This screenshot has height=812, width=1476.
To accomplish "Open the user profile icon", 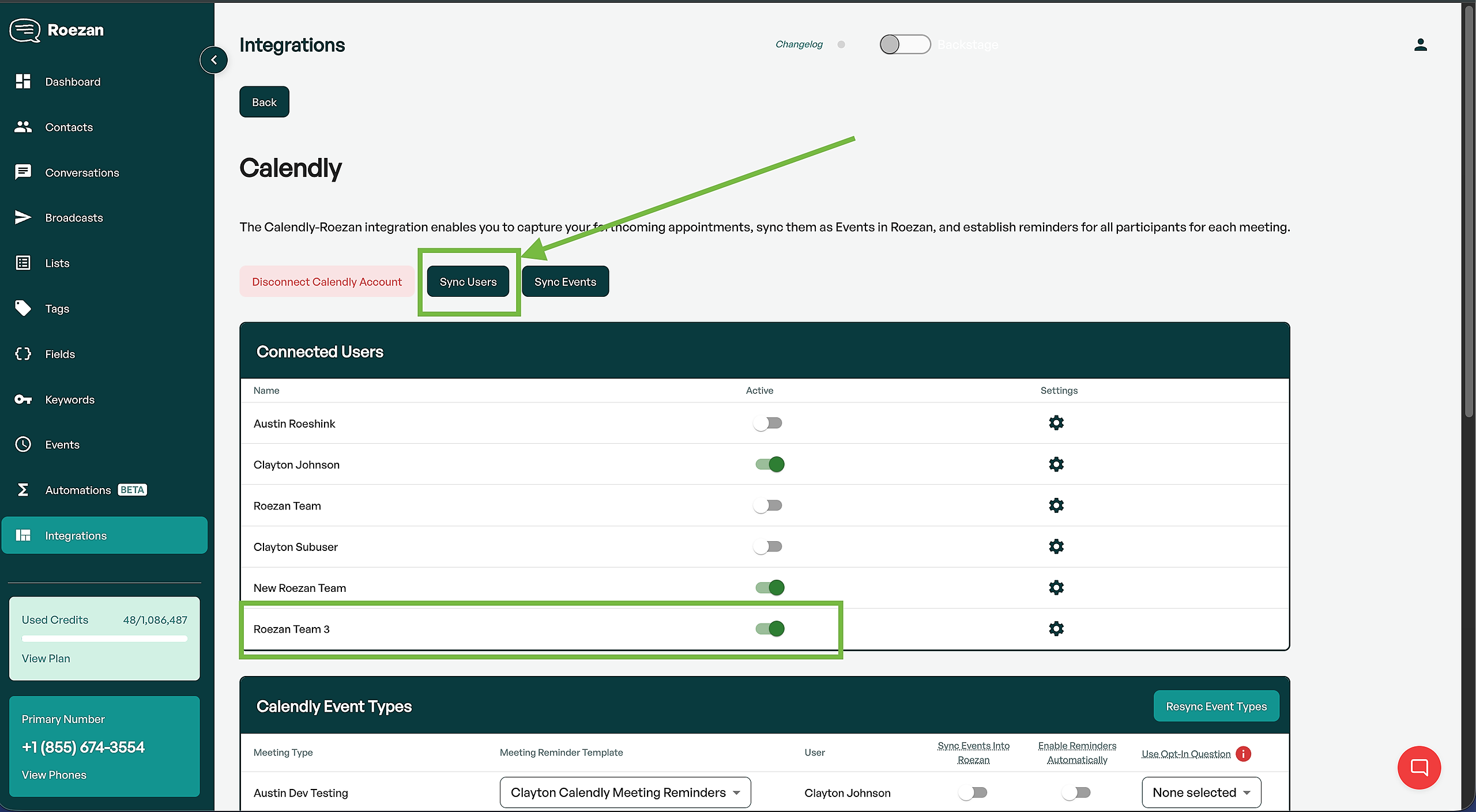I will [1420, 44].
